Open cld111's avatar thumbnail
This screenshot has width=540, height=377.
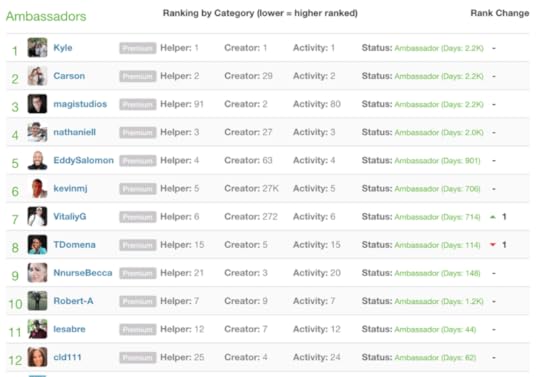pos(37,357)
